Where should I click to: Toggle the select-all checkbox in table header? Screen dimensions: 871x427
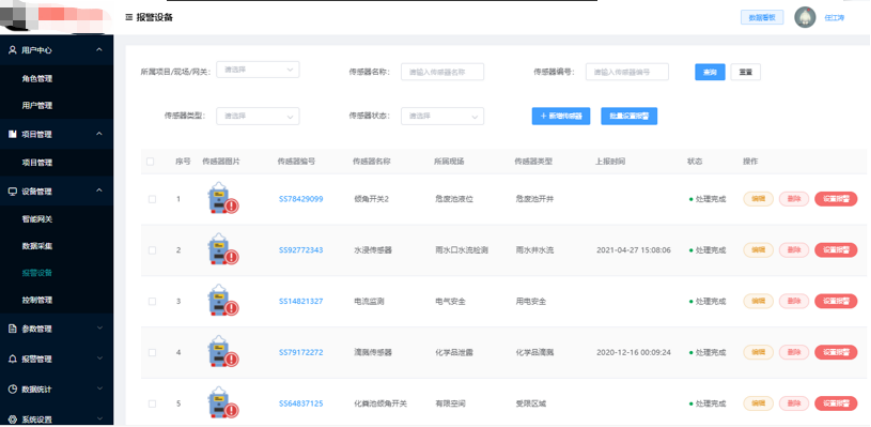[x=151, y=161]
